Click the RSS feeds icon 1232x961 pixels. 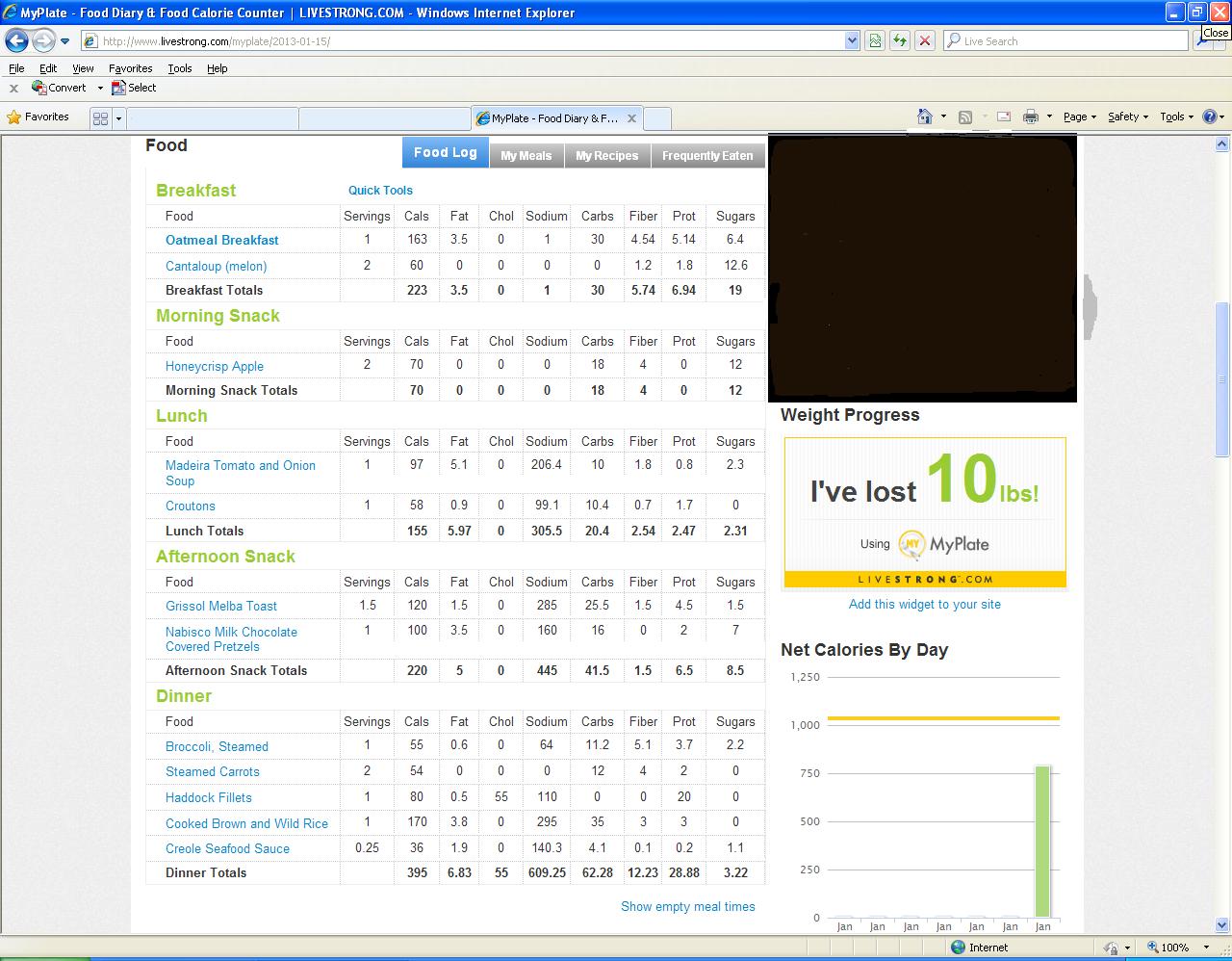tap(964, 117)
